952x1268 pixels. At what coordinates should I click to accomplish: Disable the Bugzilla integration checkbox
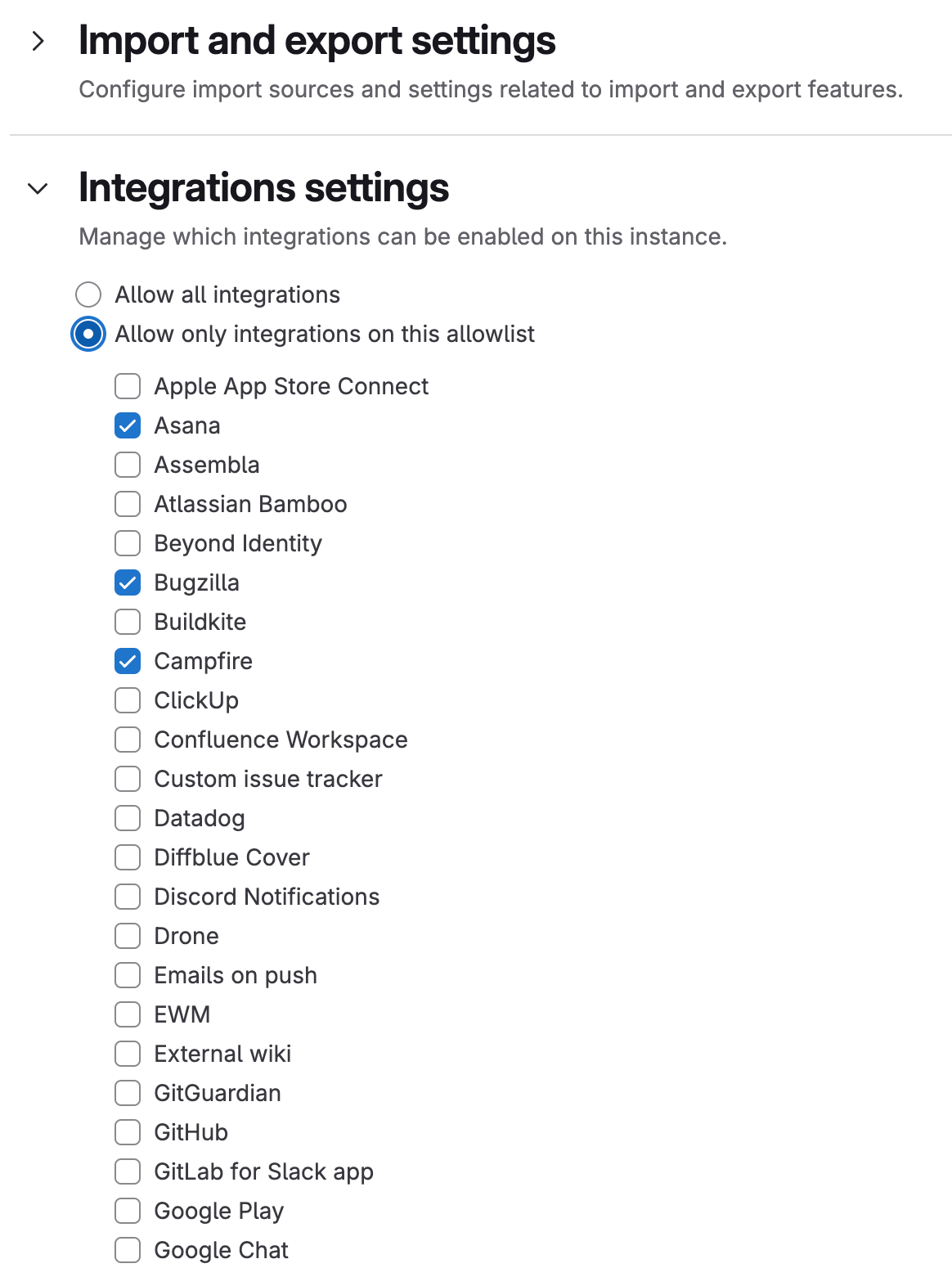(128, 582)
